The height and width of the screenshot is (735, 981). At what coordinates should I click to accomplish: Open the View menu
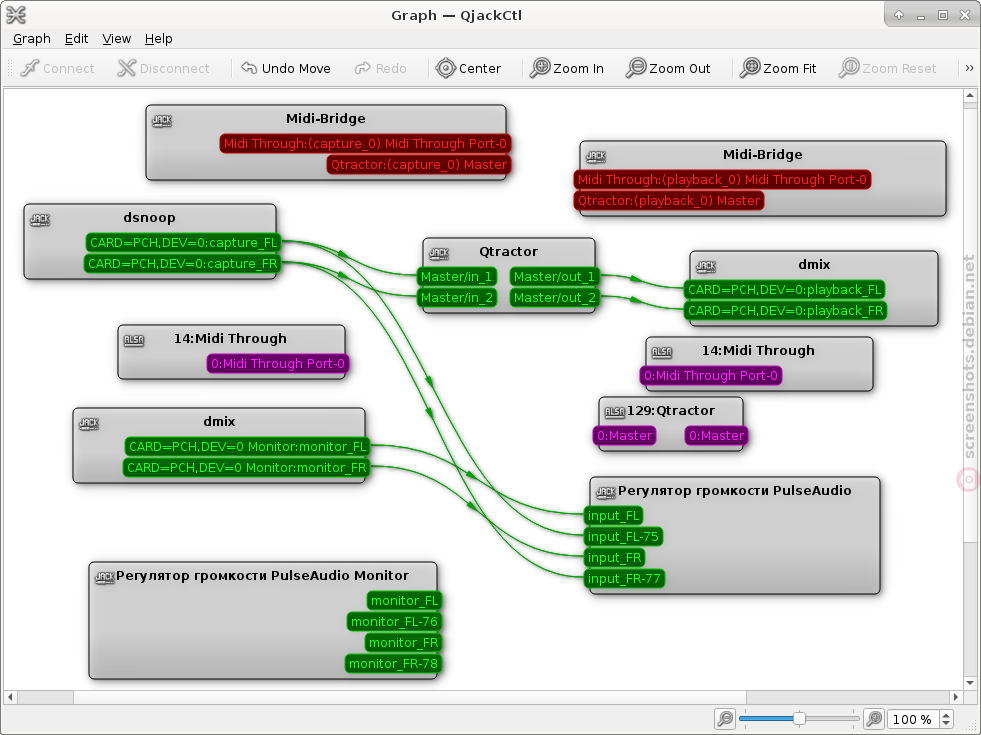116,39
